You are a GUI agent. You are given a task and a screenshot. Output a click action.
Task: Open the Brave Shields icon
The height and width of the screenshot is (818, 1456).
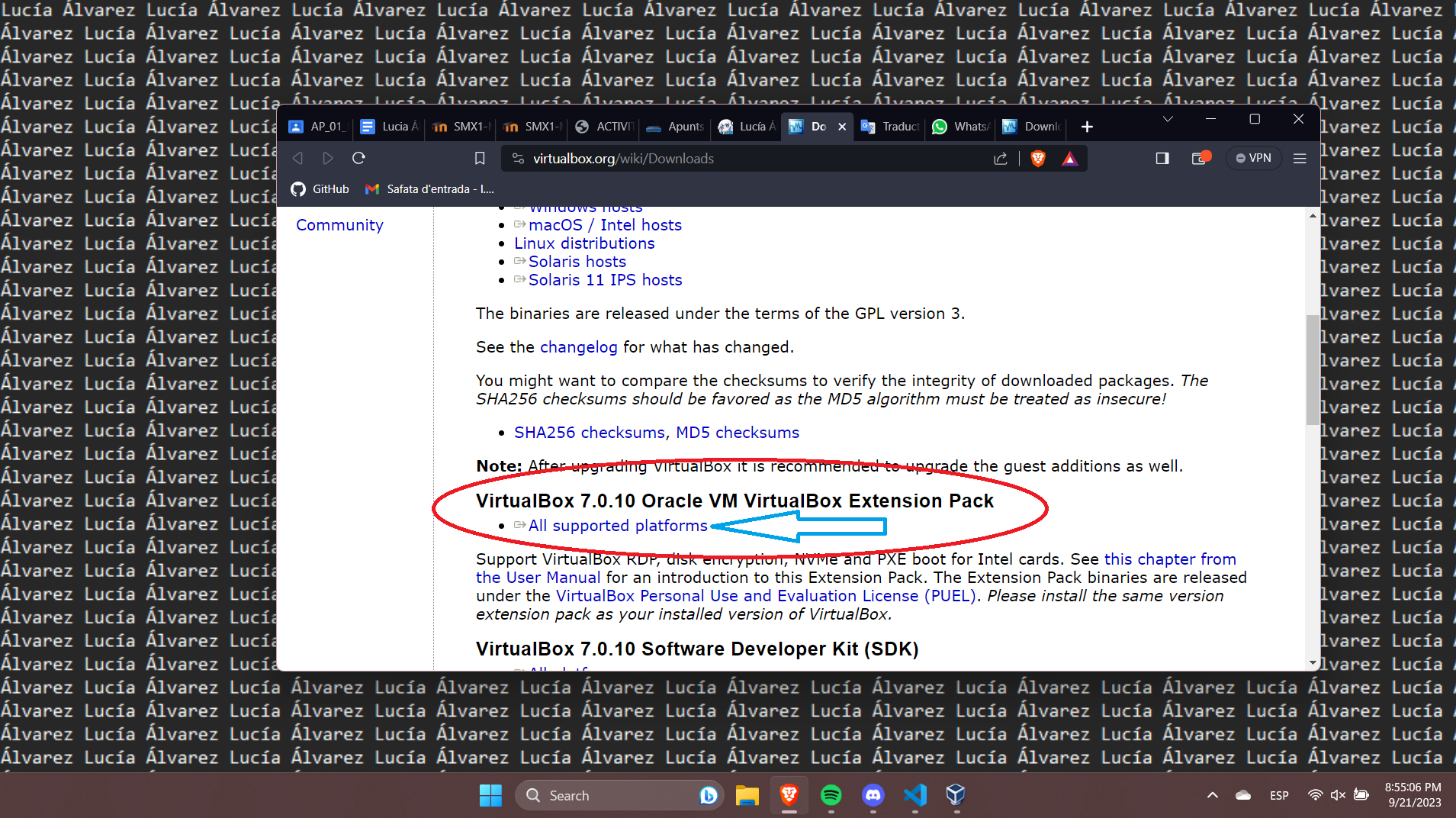click(1039, 158)
